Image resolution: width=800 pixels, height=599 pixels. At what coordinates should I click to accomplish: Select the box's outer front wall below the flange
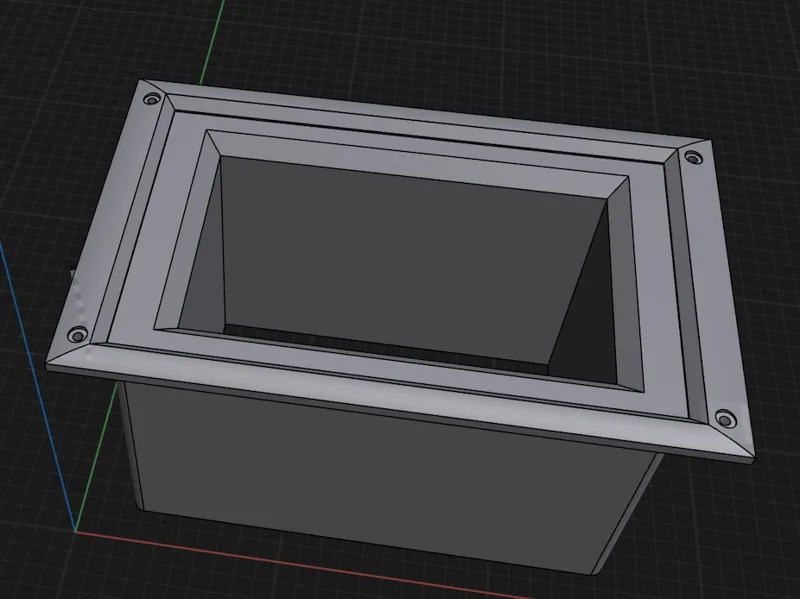(388, 480)
